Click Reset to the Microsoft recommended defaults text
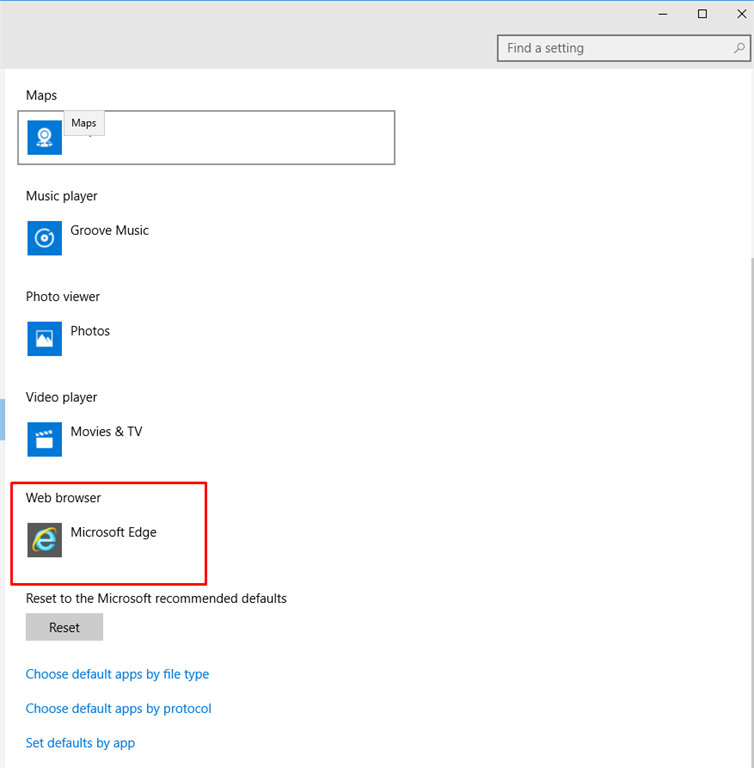This screenshot has width=754, height=768. point(156,599)
